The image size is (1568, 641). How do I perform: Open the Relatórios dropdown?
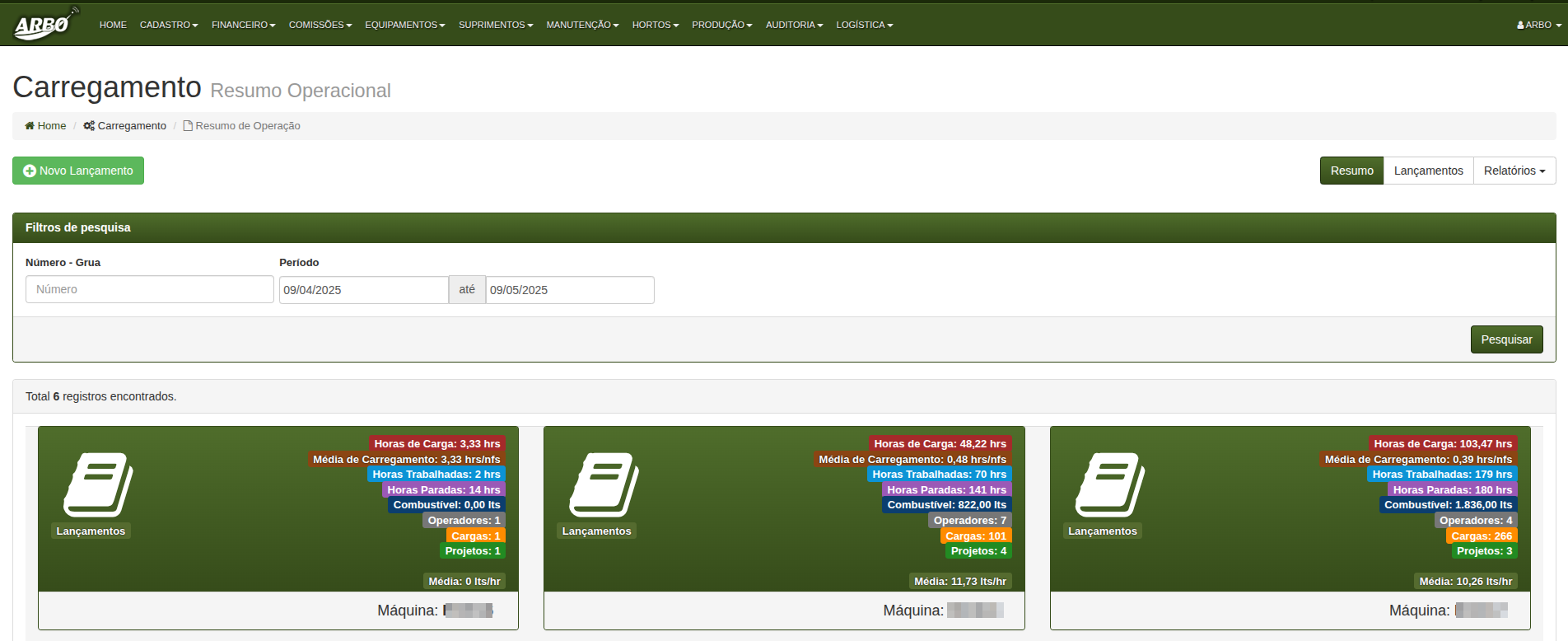click(1514, 171)
